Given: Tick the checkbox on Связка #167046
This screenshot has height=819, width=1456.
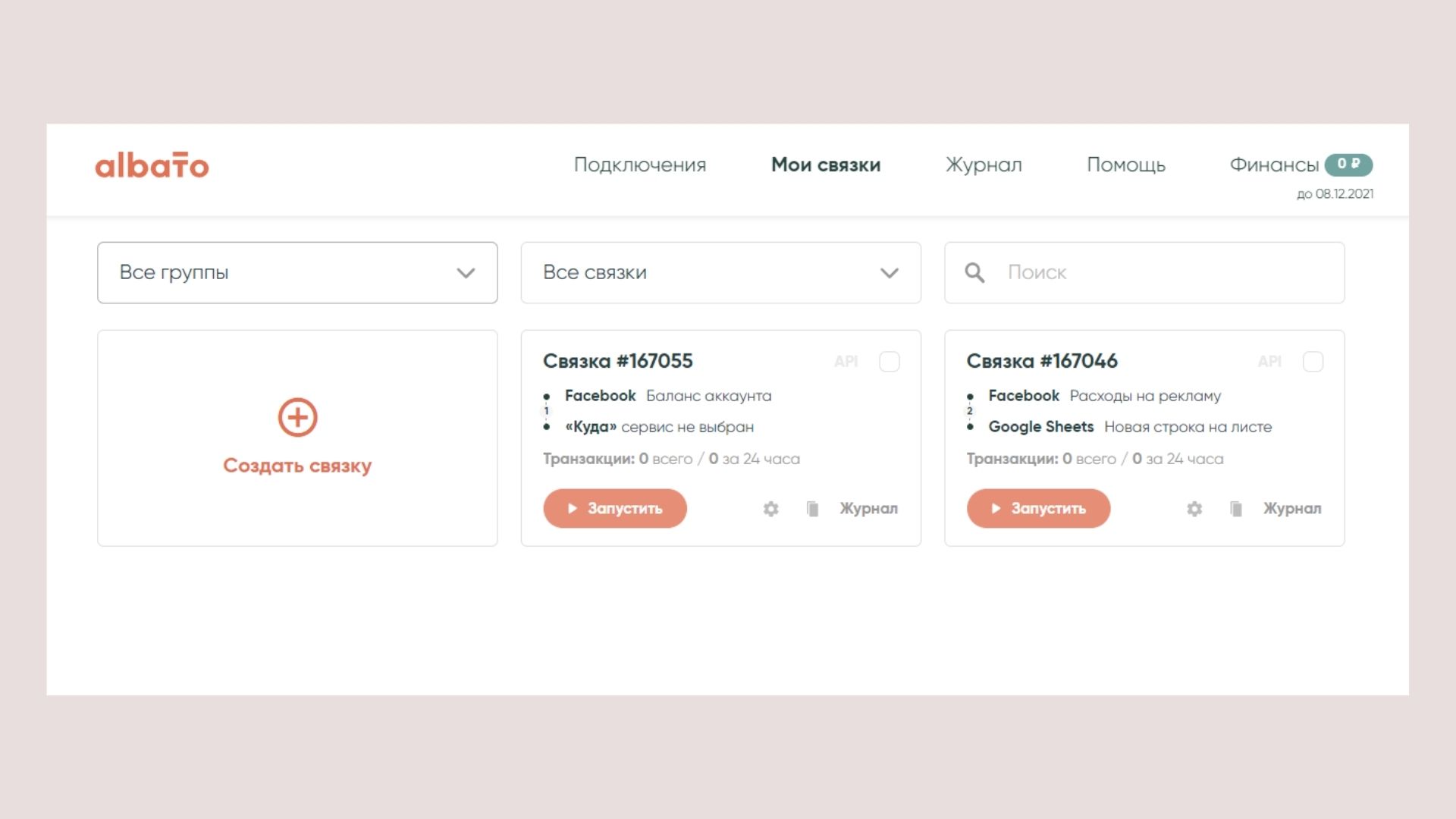Looking at the screenshot, I should 1313,362.
